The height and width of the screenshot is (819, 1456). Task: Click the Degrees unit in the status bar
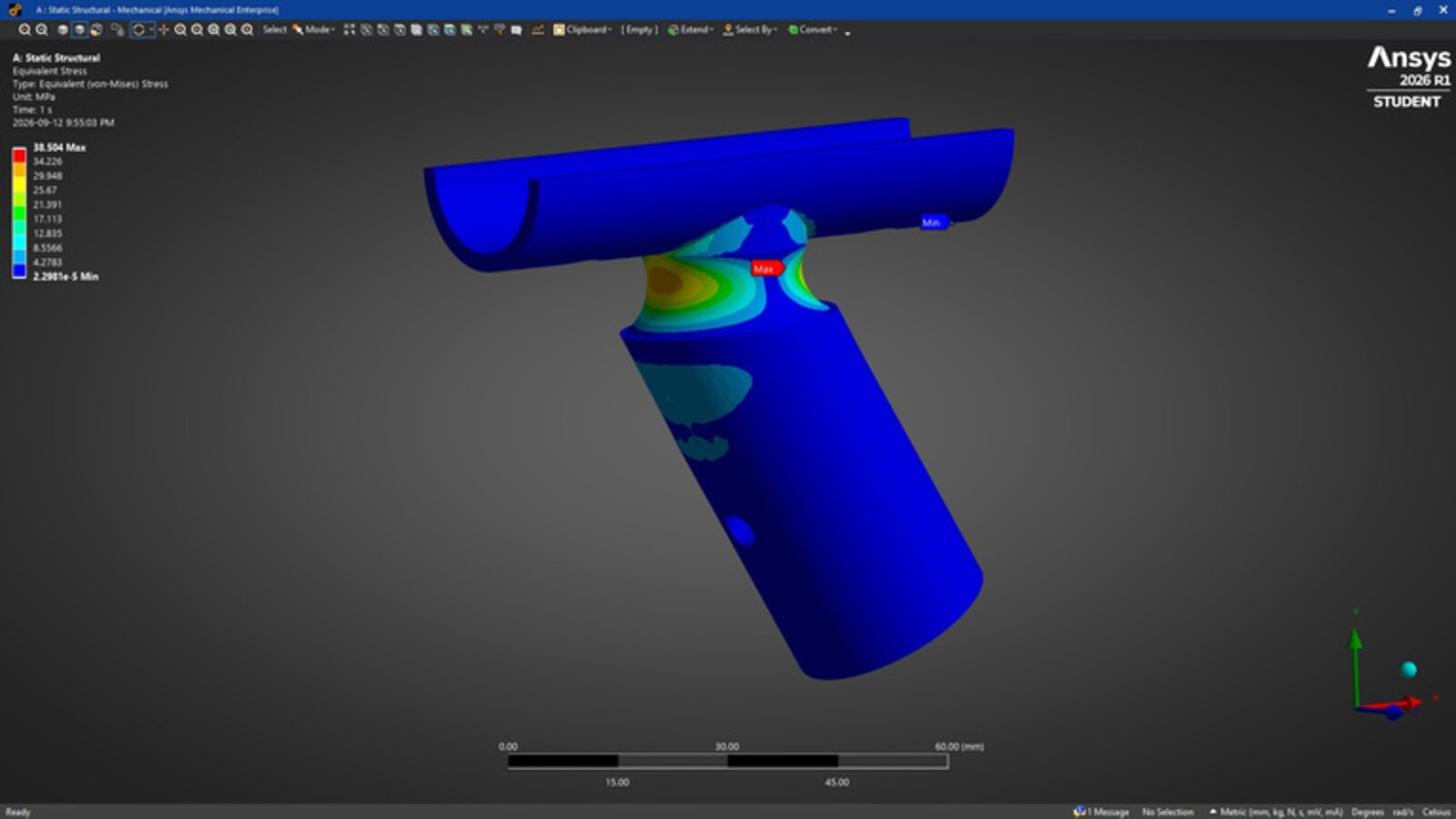coord(1368,812)
